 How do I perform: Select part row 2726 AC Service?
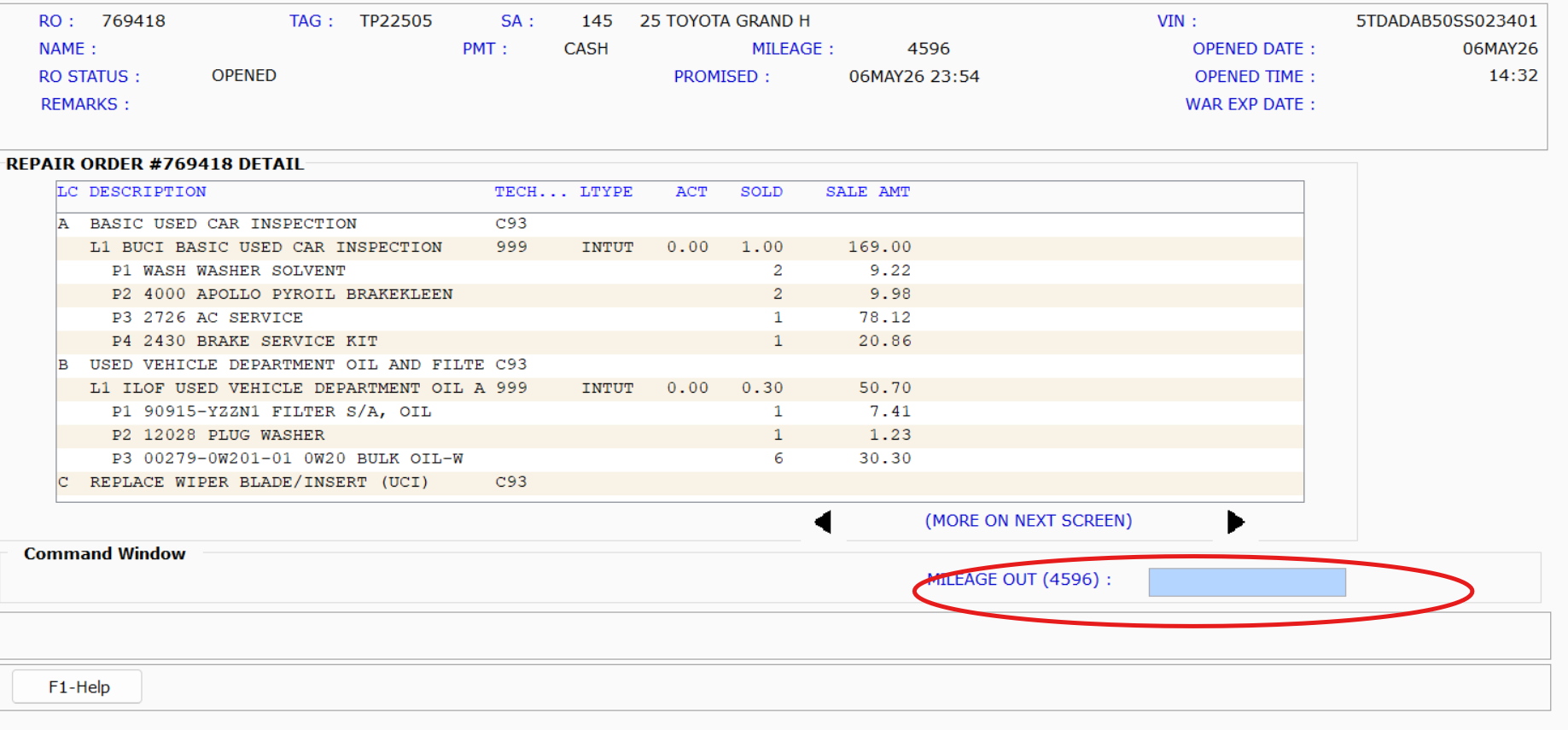(x=679, y=318)
